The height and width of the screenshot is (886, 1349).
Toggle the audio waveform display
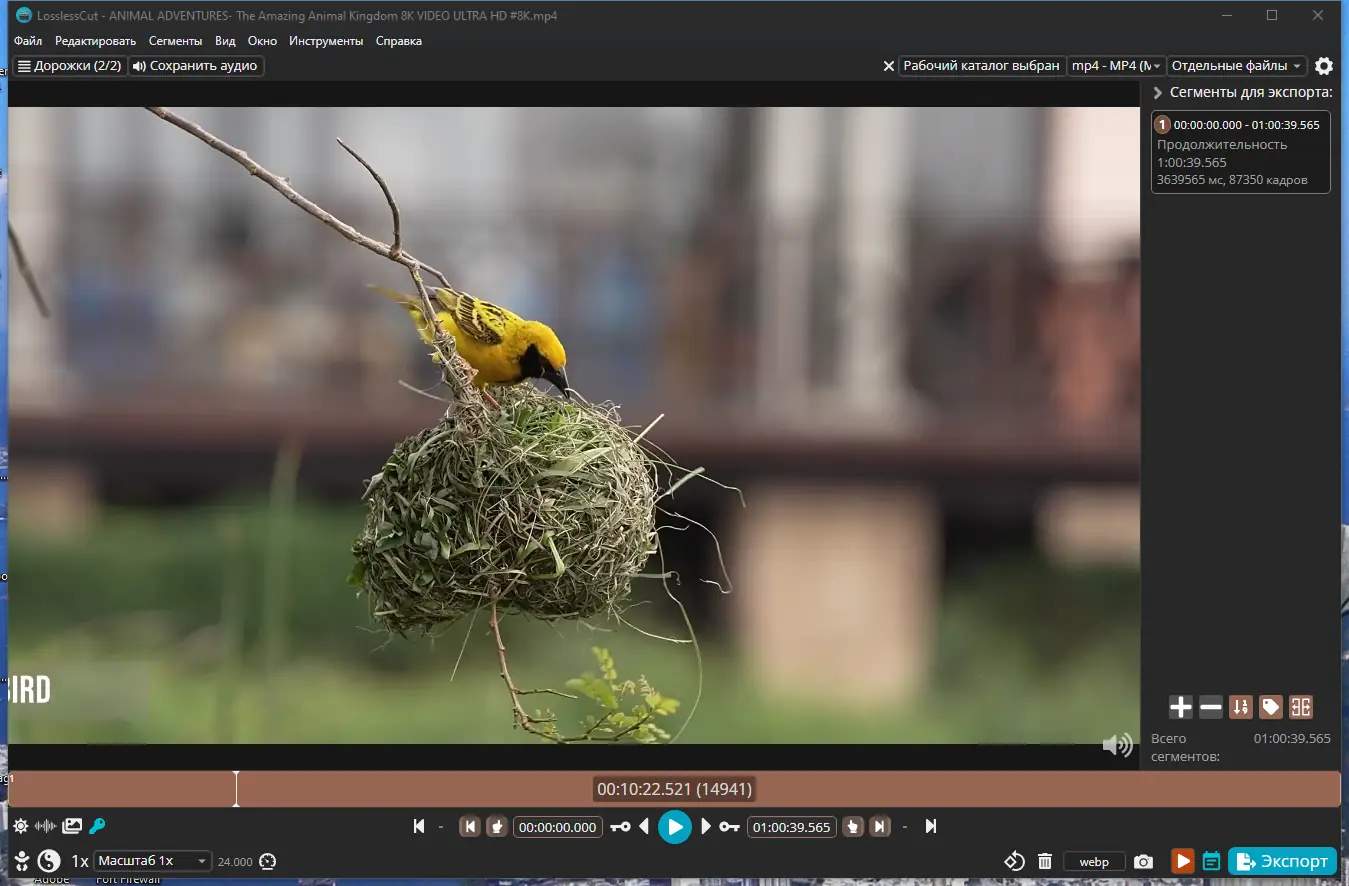coord(45,826)
